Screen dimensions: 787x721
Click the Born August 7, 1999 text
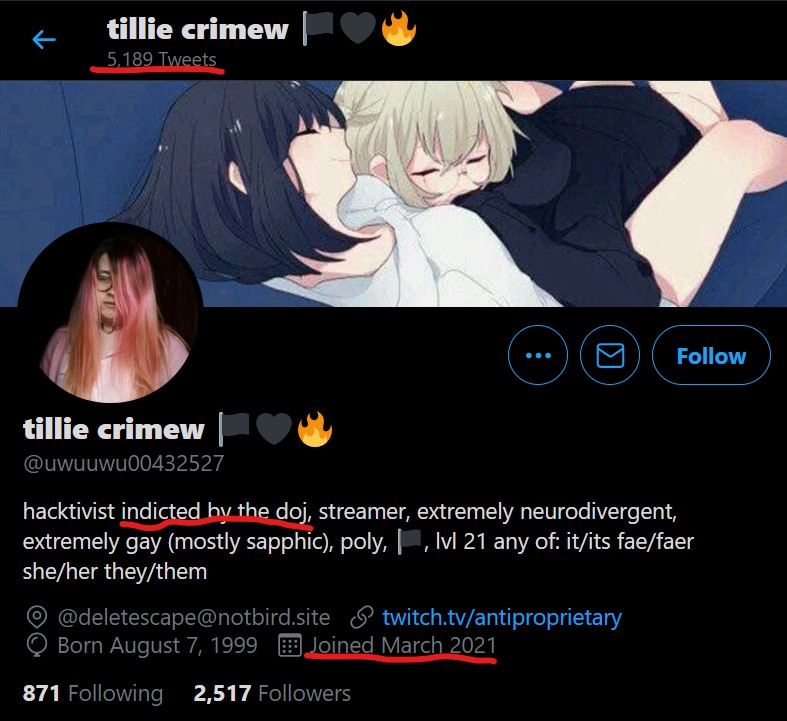[157, 645]
